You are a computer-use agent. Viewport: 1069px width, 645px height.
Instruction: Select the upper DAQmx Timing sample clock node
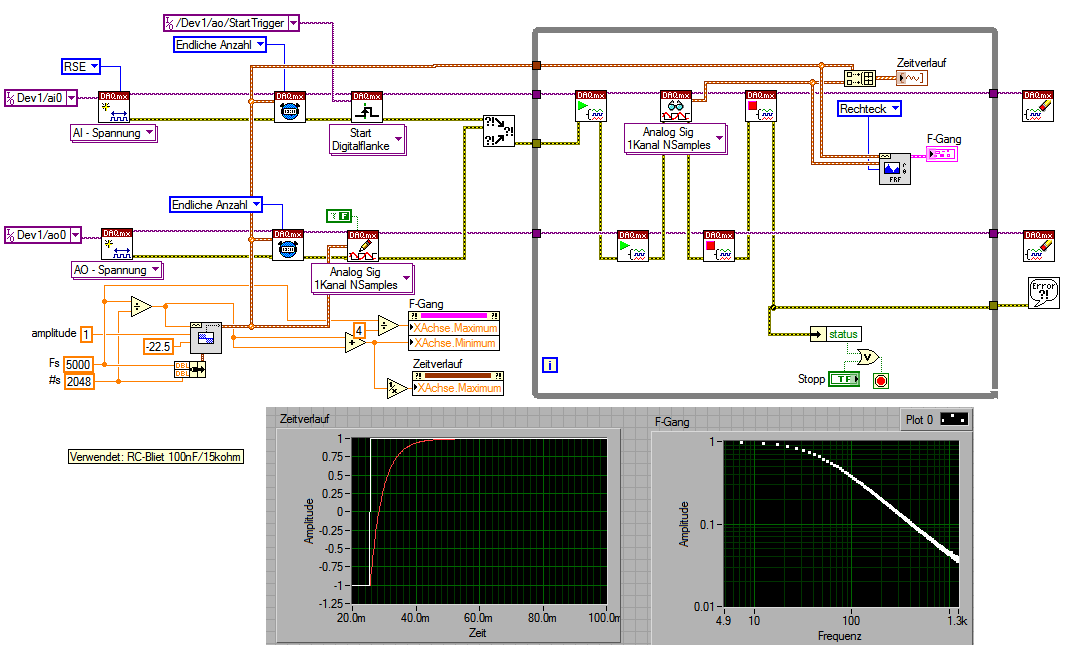pos(290,107)
